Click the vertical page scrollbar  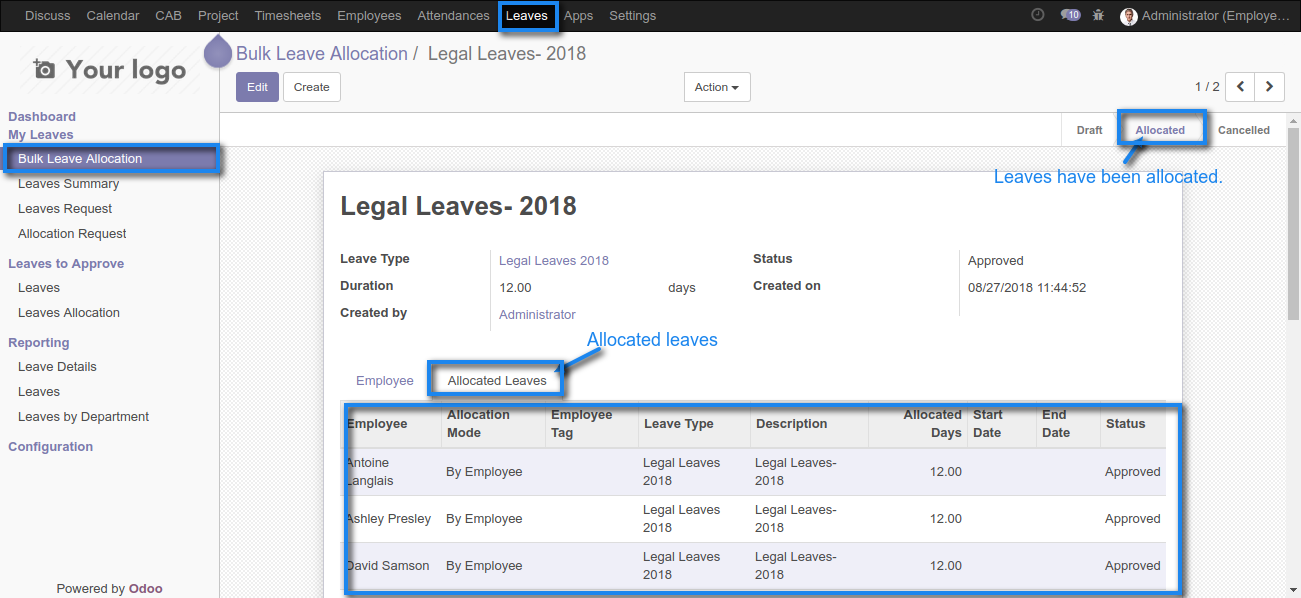(x=1293, y=224)
